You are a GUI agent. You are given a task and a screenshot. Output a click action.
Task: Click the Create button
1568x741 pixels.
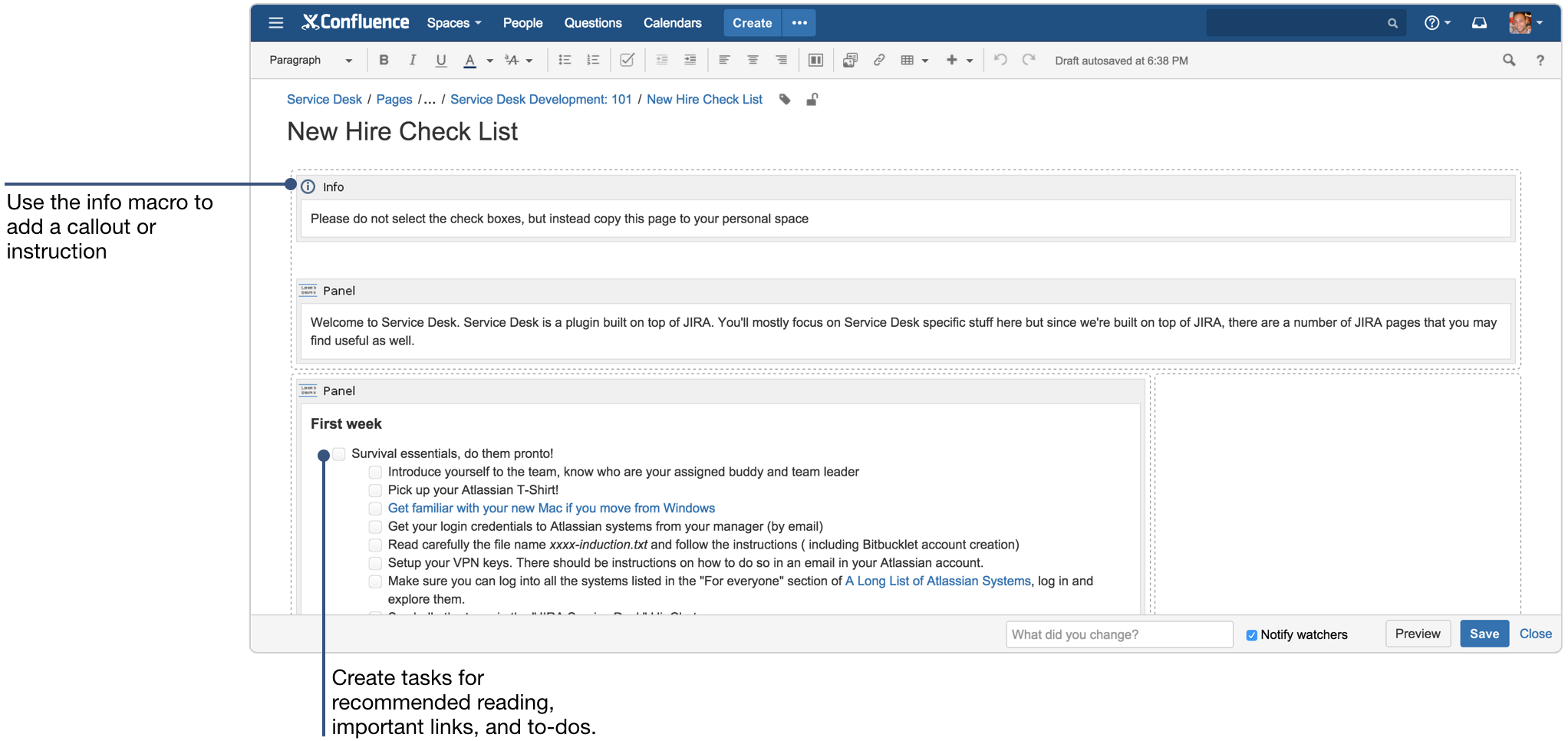[752, 23]
